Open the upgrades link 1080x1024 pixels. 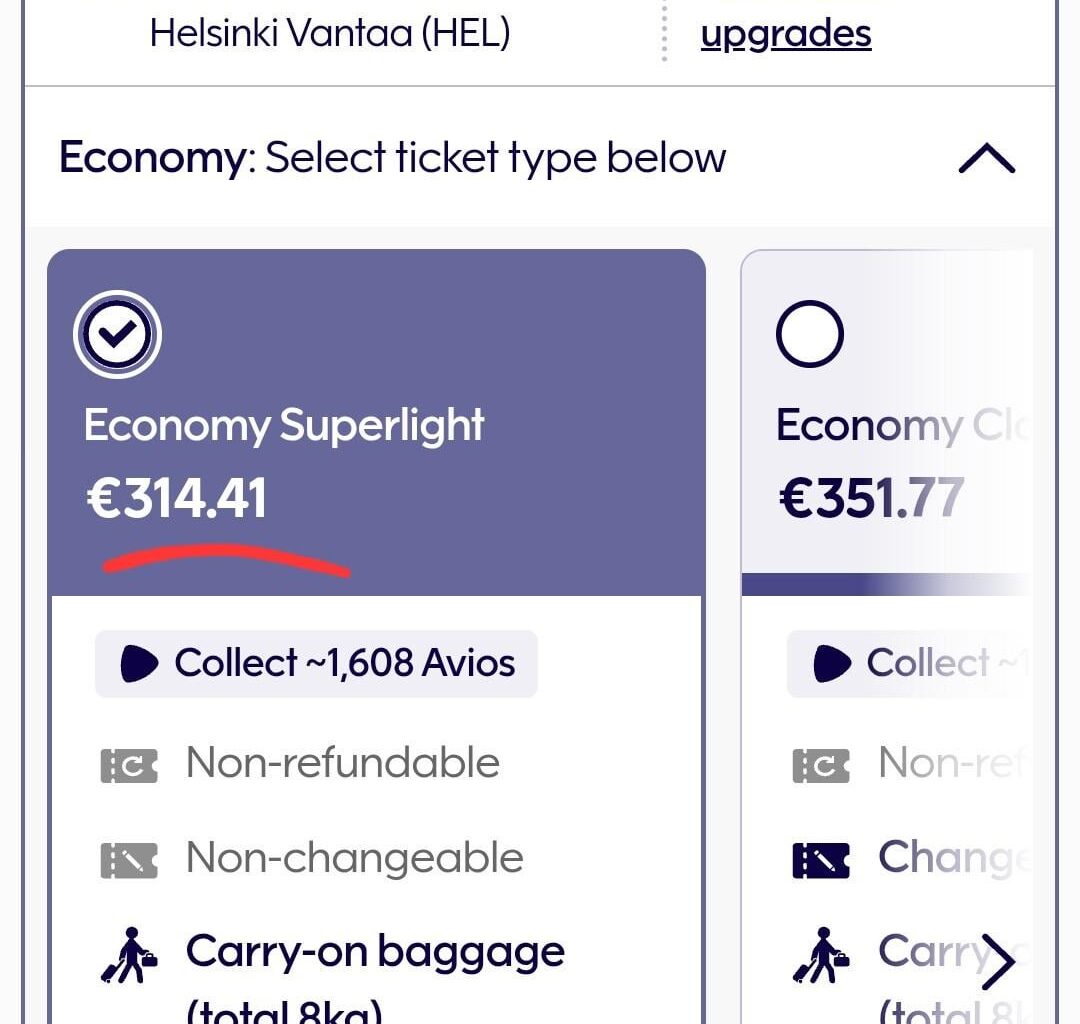coord(786,32)
